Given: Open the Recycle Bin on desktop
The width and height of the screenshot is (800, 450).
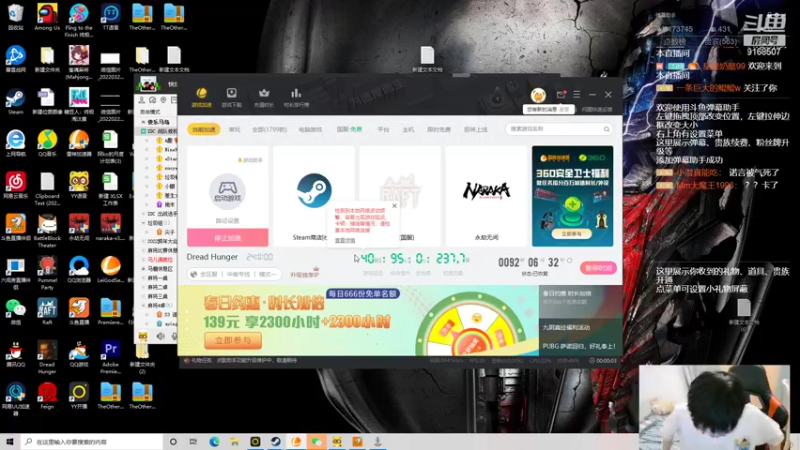Looking at the screenshot, I should (15, 17).
